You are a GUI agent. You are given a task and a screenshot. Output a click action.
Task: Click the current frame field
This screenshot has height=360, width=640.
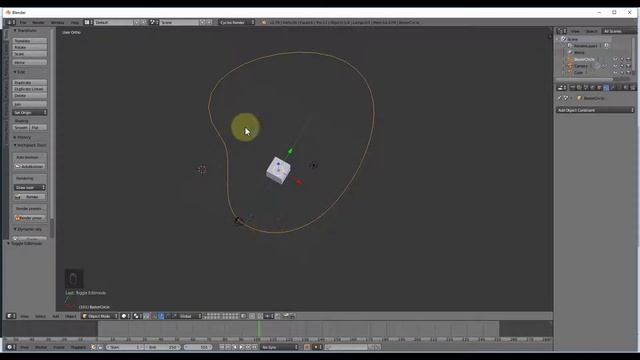(198, 347)
